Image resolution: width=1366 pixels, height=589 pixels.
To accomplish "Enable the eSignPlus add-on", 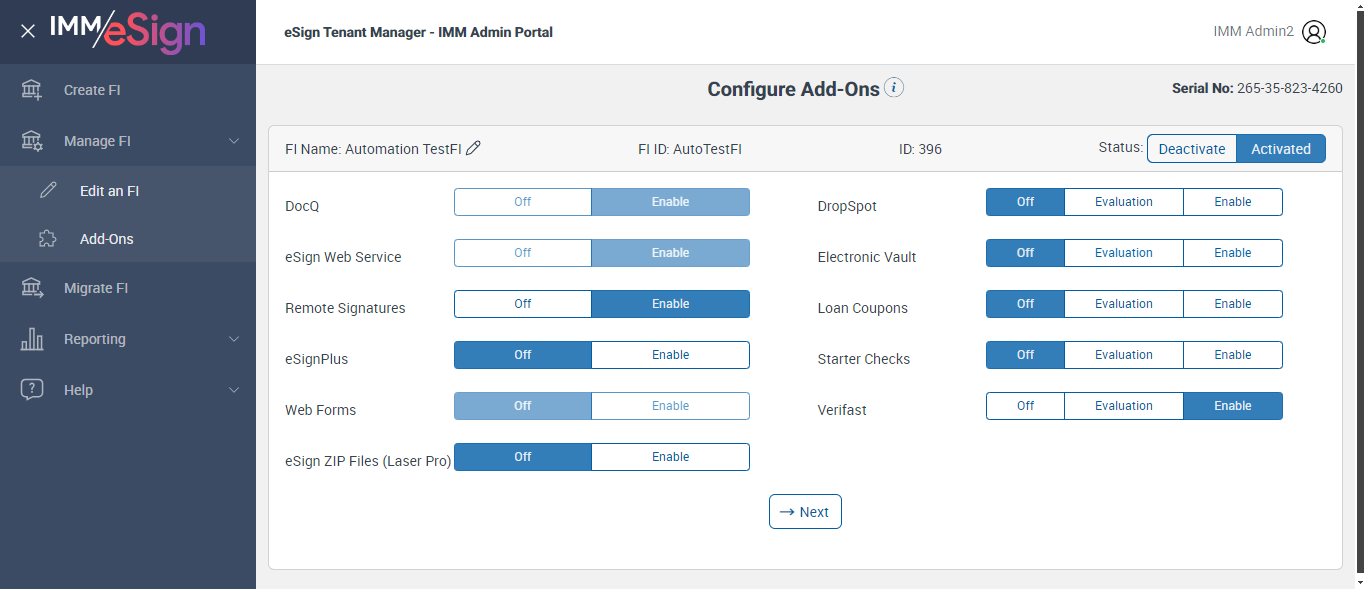I will [670, 355].
